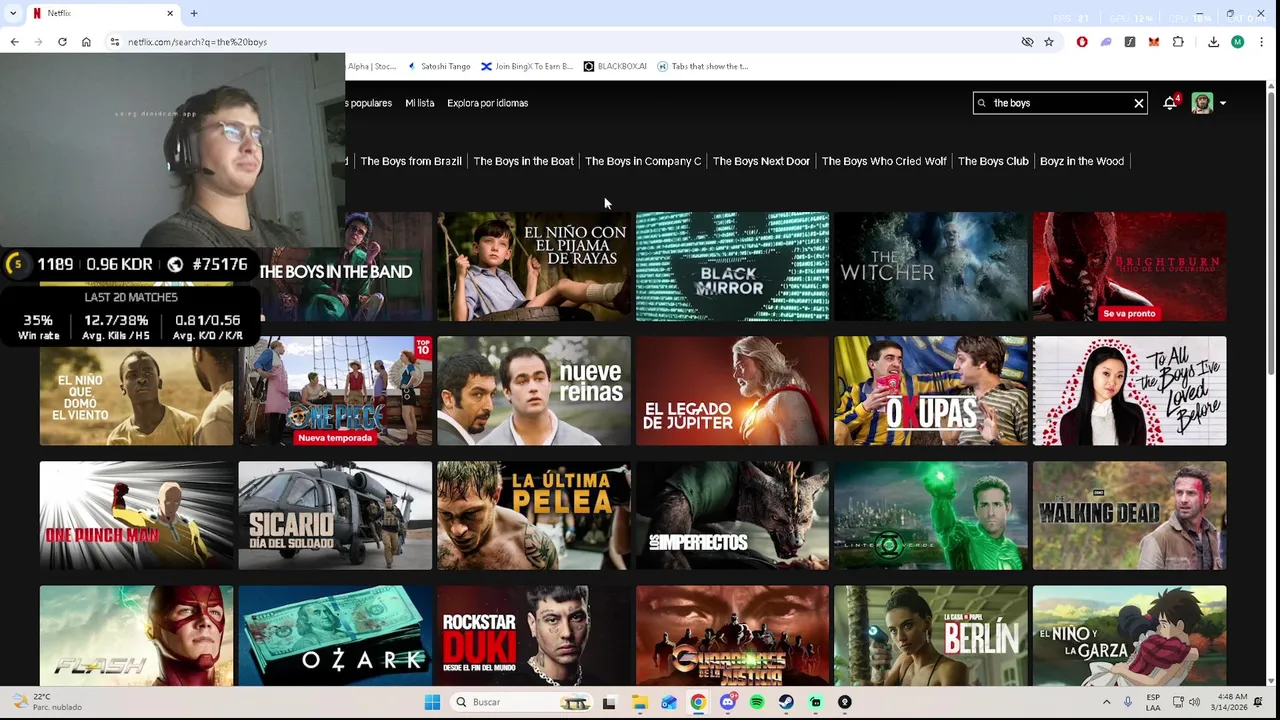The width and height of the screenshot is (1280, 720).
Task: Open the Berlín title card
Action: pyautogui.click(x=931, y=636)
